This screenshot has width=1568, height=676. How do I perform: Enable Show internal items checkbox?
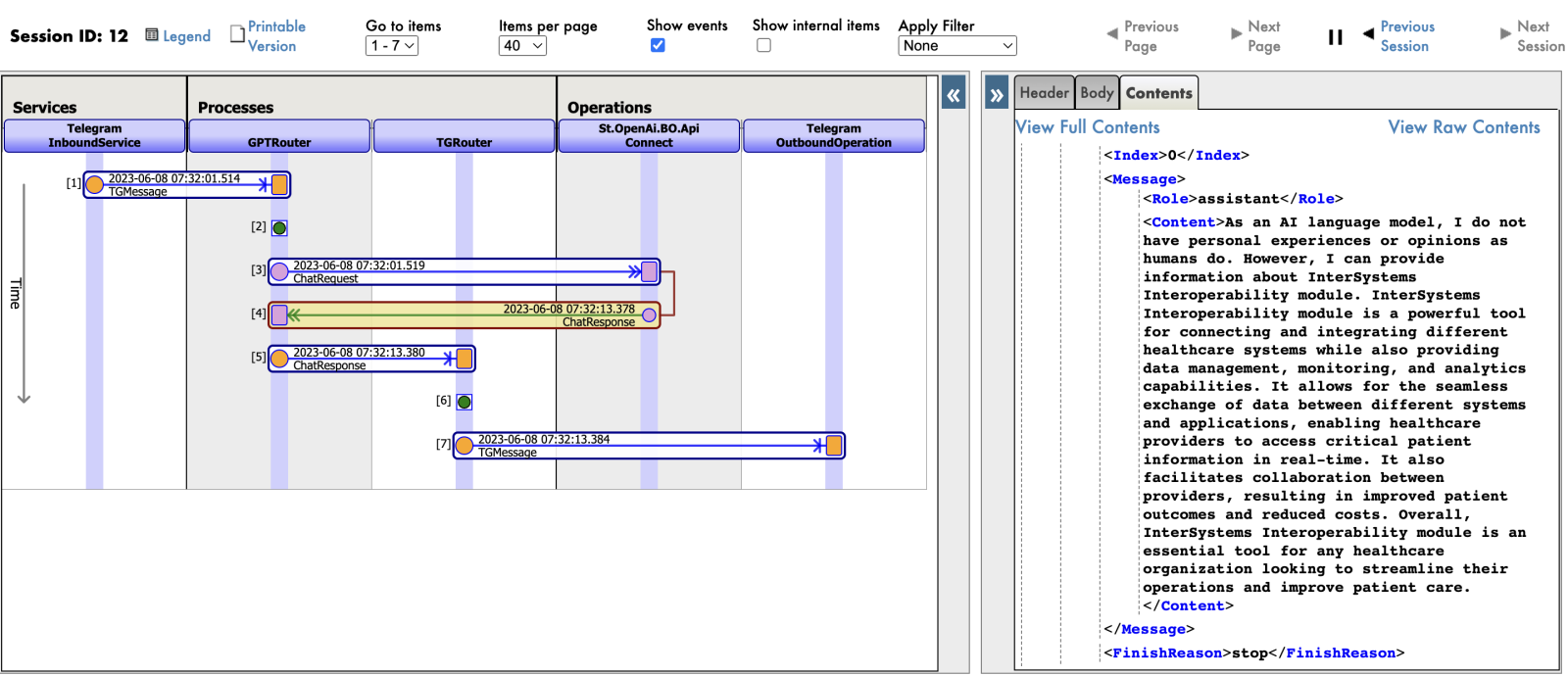[x=763, y=45]
